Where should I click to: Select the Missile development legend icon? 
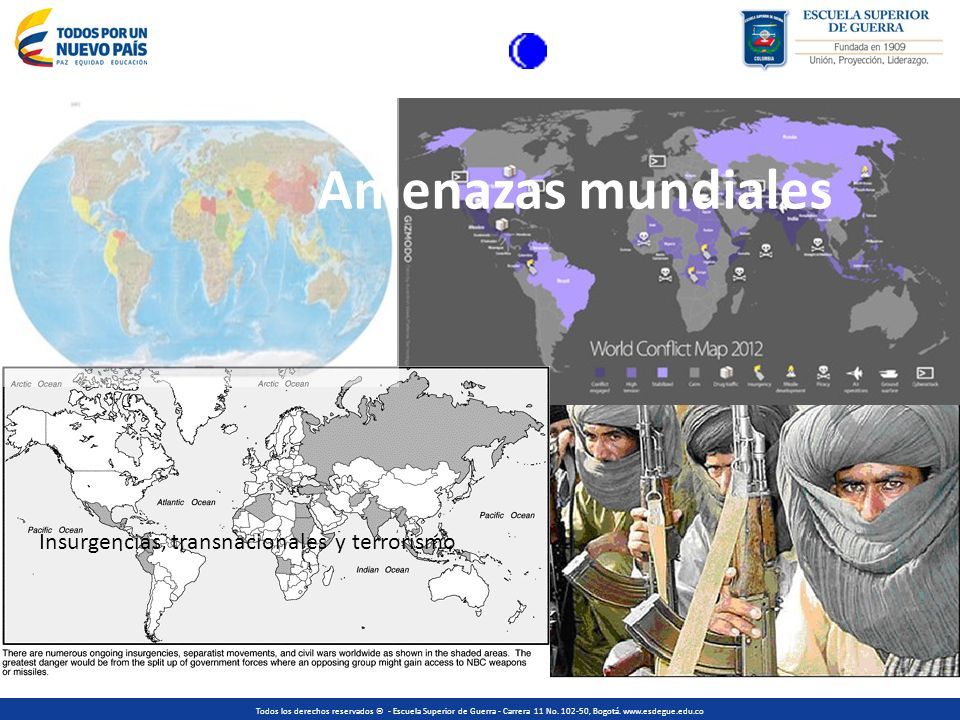click(790, 372)
